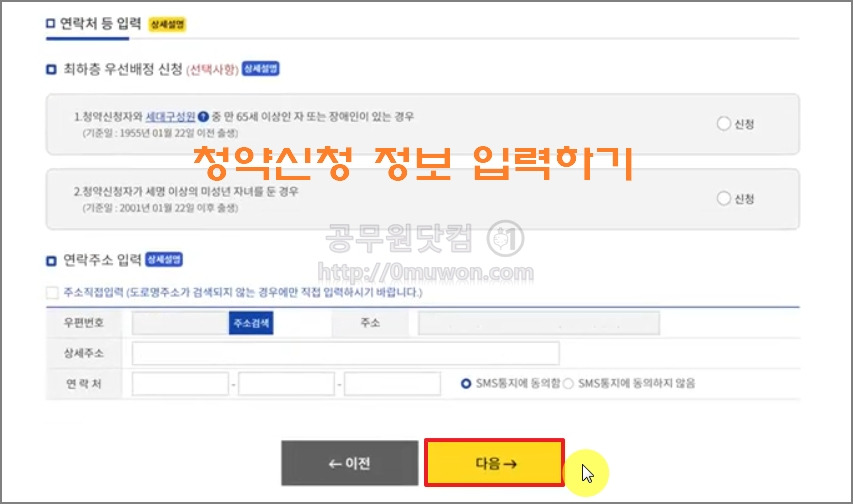Viewport: 853px width, 504px height.
Task: Check the 주소직접입력 checkbox
Action: [x=52, y=293]
